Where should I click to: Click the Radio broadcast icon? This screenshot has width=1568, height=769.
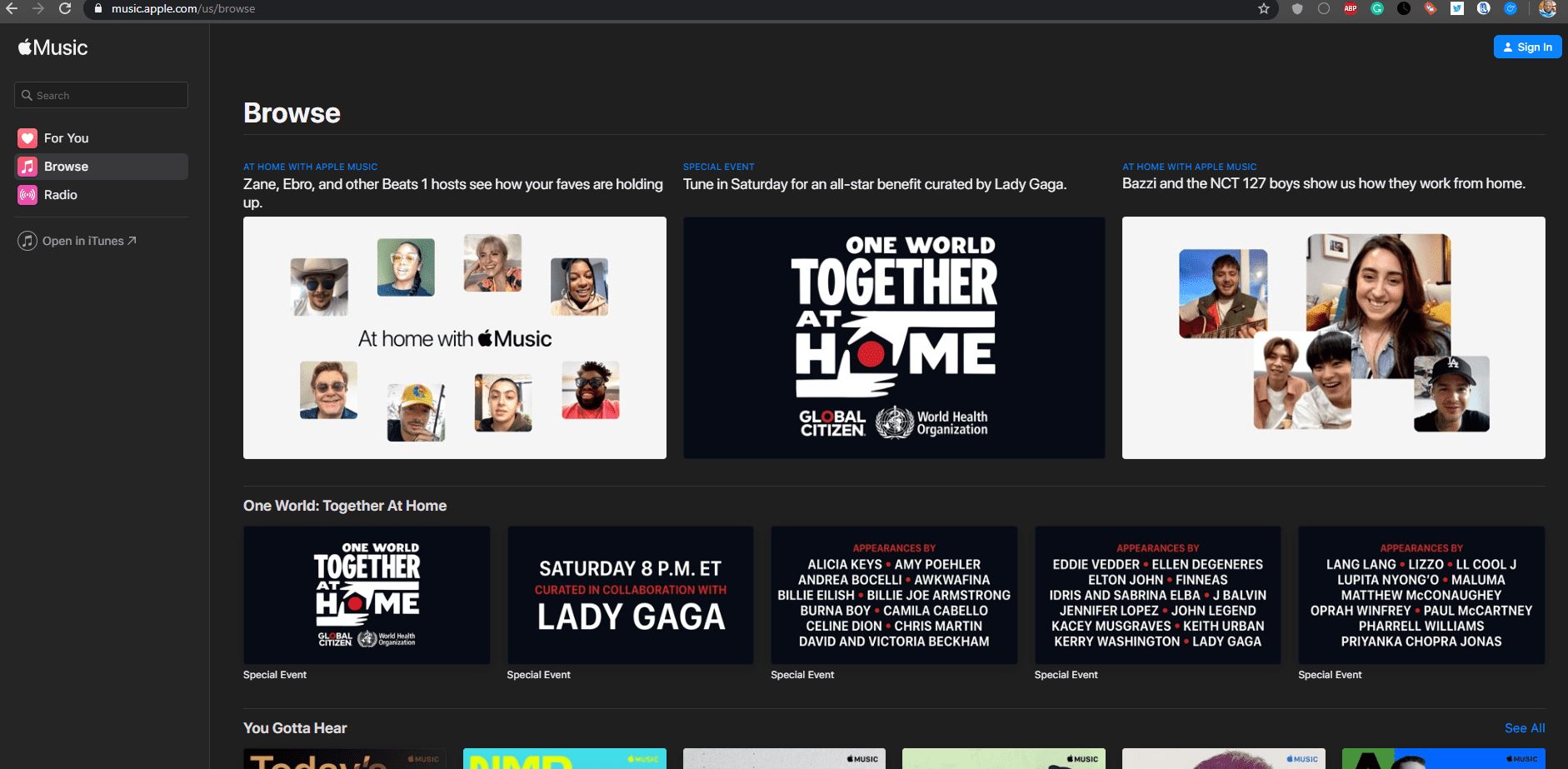point(27,195)
